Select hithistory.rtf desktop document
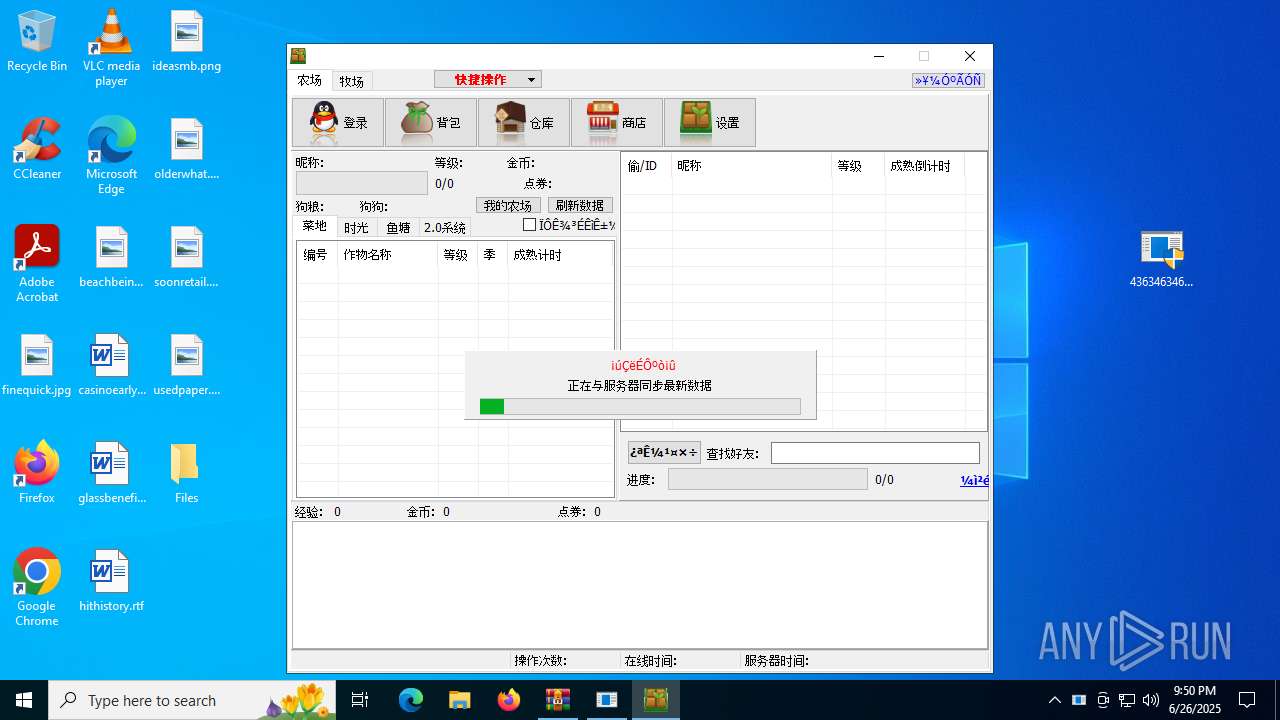1280x720 pixels. point(111,582)
